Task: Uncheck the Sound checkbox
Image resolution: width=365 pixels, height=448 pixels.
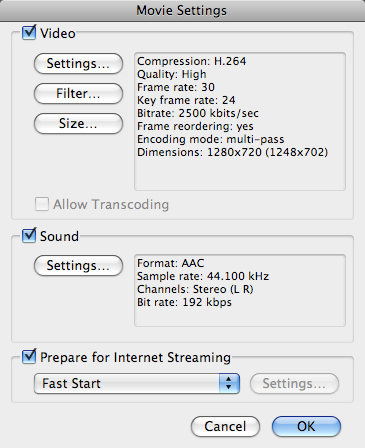Action: coord(29,235)
